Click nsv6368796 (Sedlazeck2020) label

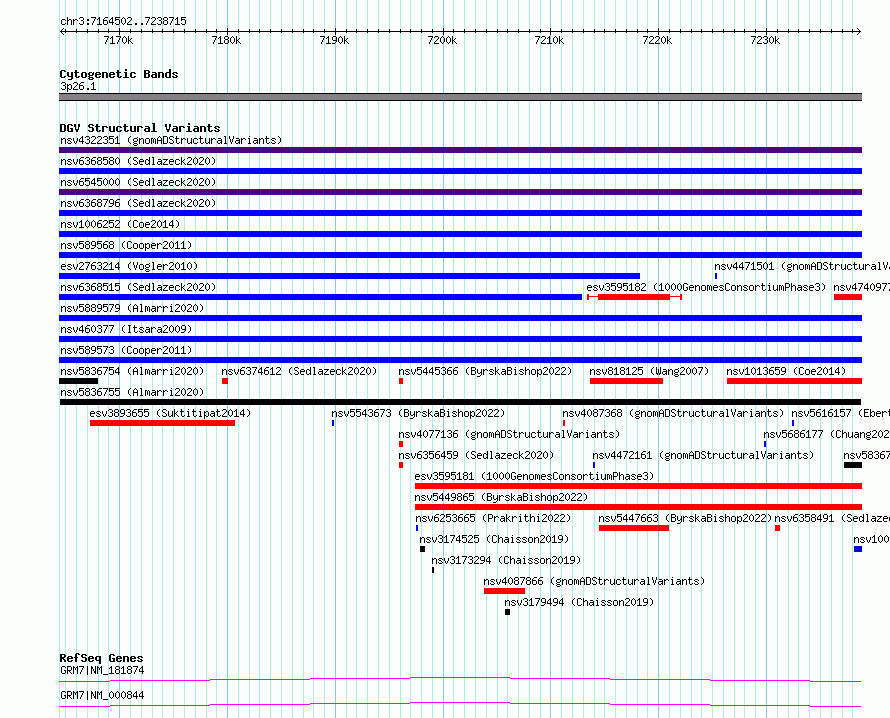click(138, 203)
